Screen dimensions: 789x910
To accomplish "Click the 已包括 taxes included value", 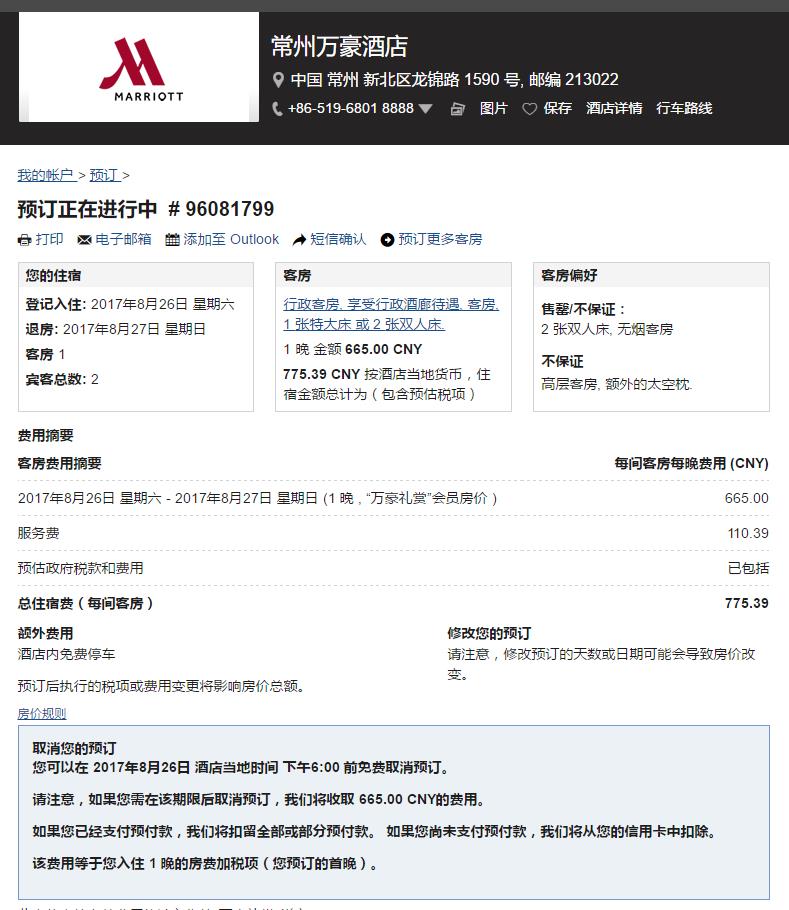I will 748,568.
